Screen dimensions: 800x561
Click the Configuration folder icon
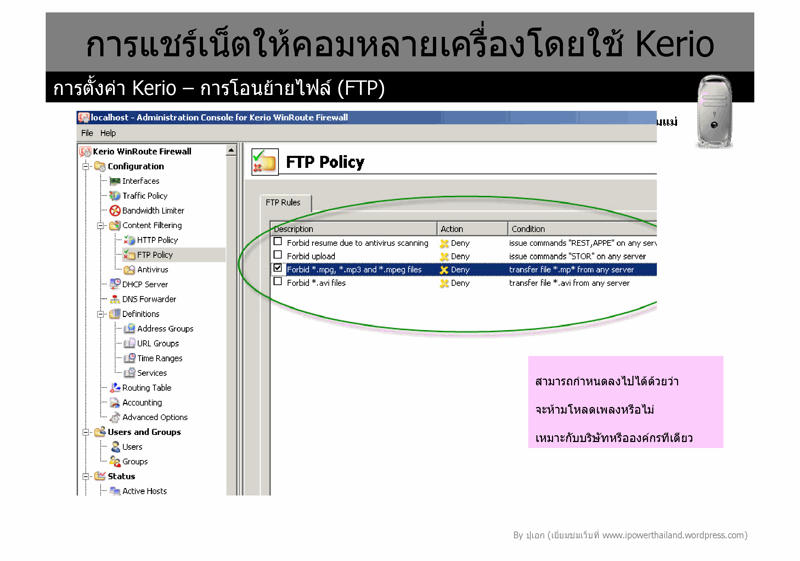[100, 166]
